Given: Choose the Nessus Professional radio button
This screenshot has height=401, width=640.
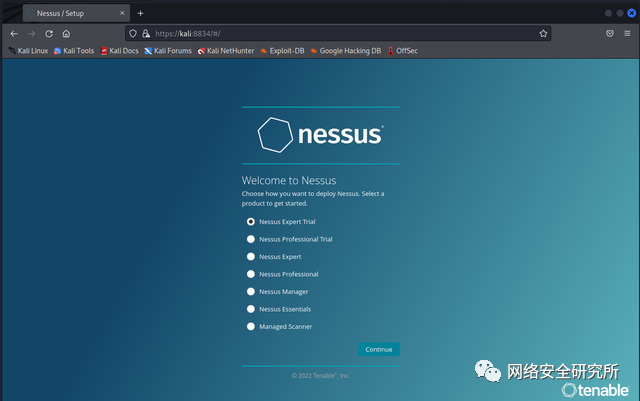Looking at the screenshot, I should [251, 274].
